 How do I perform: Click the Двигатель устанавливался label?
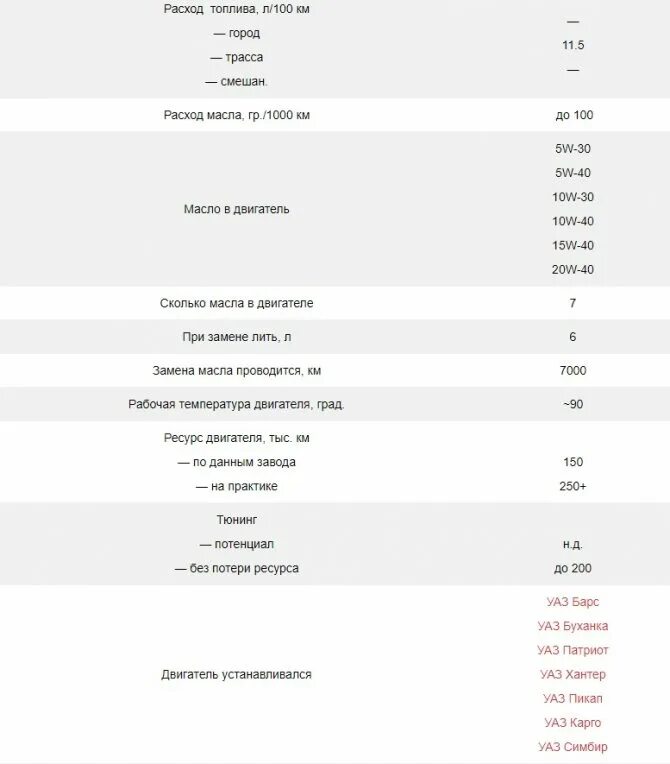(x=236, y=674)
